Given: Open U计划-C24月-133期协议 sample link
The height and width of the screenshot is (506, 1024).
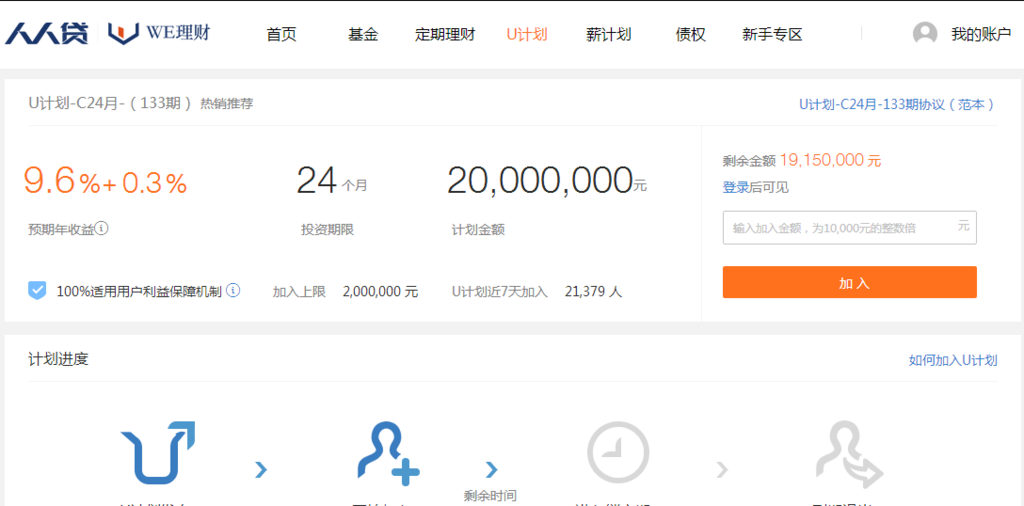Looking at the screenshot, I should click(898, 104).
